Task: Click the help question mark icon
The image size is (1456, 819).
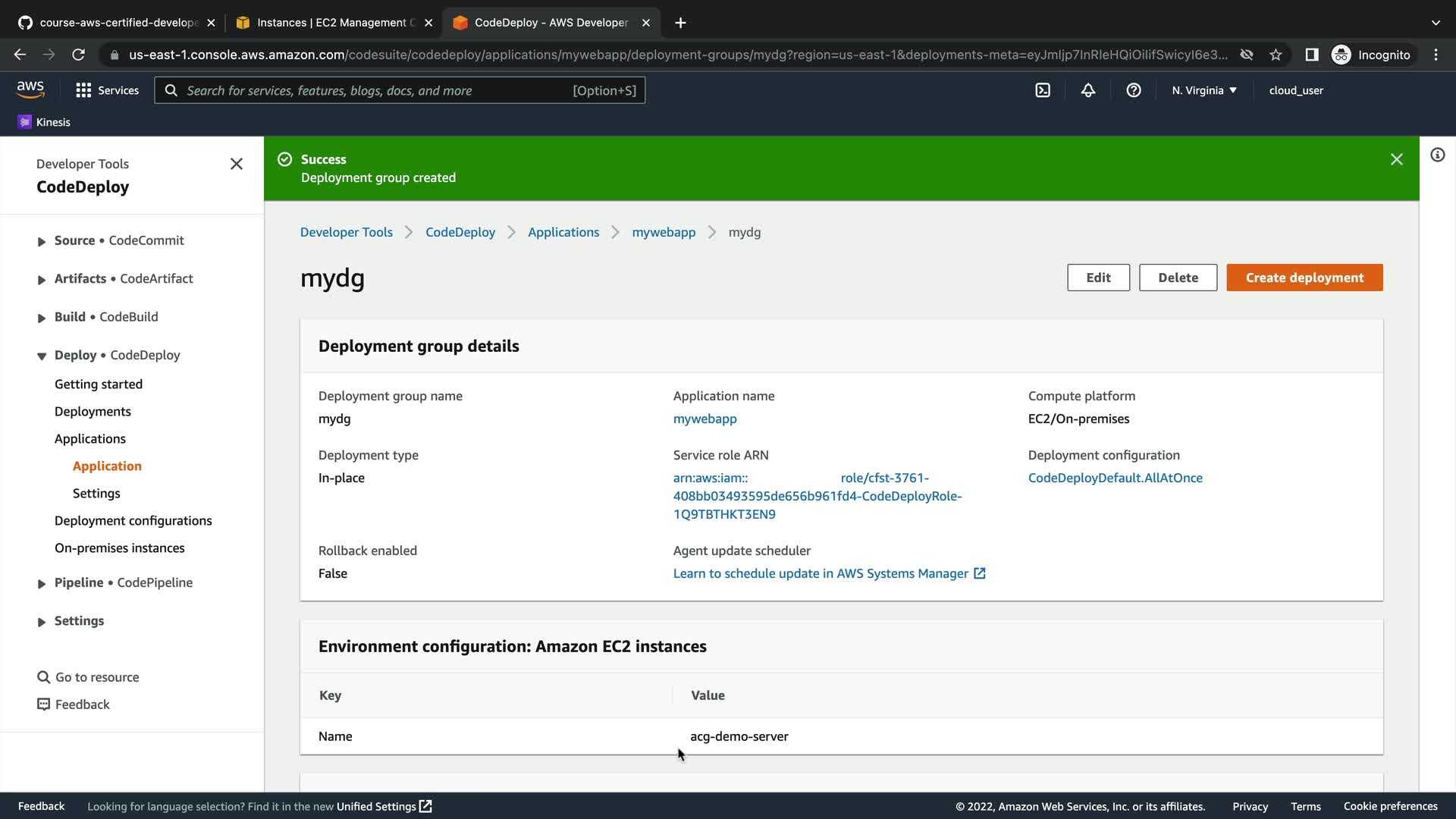Action: [x=1134, y=90]
